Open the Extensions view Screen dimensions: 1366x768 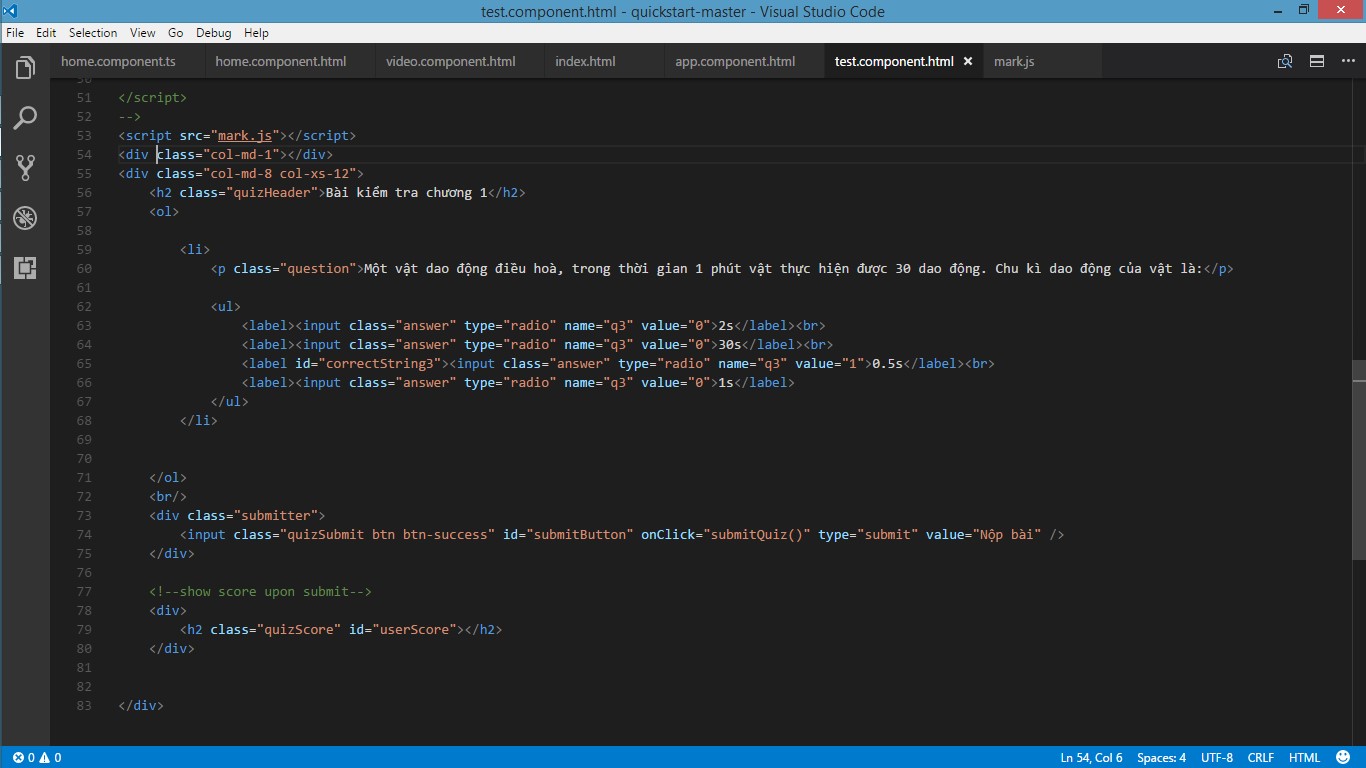click(25, 268)
